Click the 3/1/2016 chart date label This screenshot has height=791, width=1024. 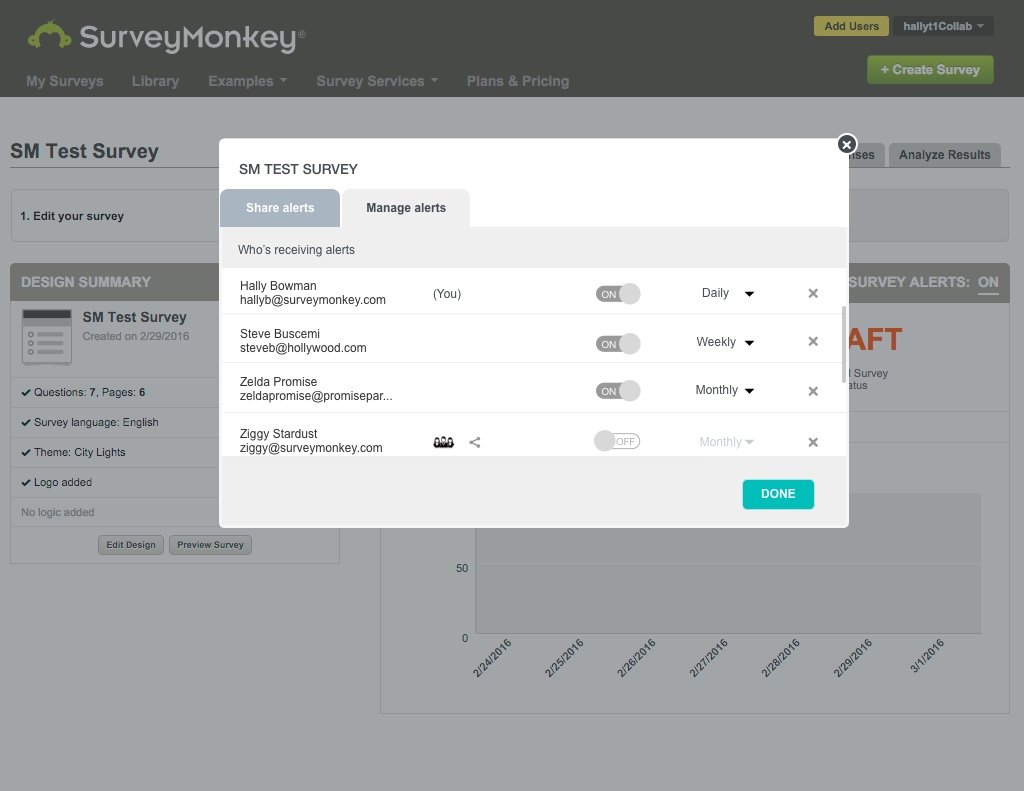[x=927, y=656]
